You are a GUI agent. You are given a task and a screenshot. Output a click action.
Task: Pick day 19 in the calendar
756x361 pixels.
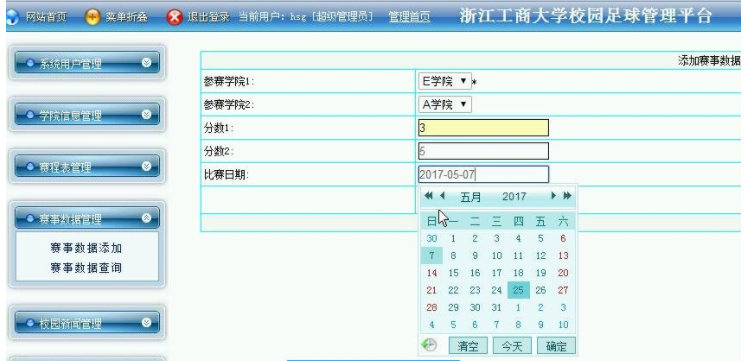(x=541, y=273)
